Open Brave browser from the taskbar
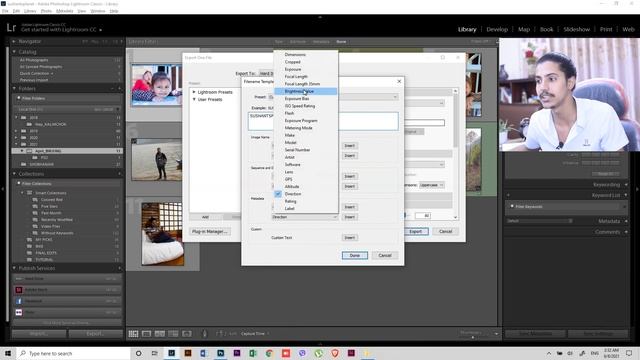 click(335, 353)
